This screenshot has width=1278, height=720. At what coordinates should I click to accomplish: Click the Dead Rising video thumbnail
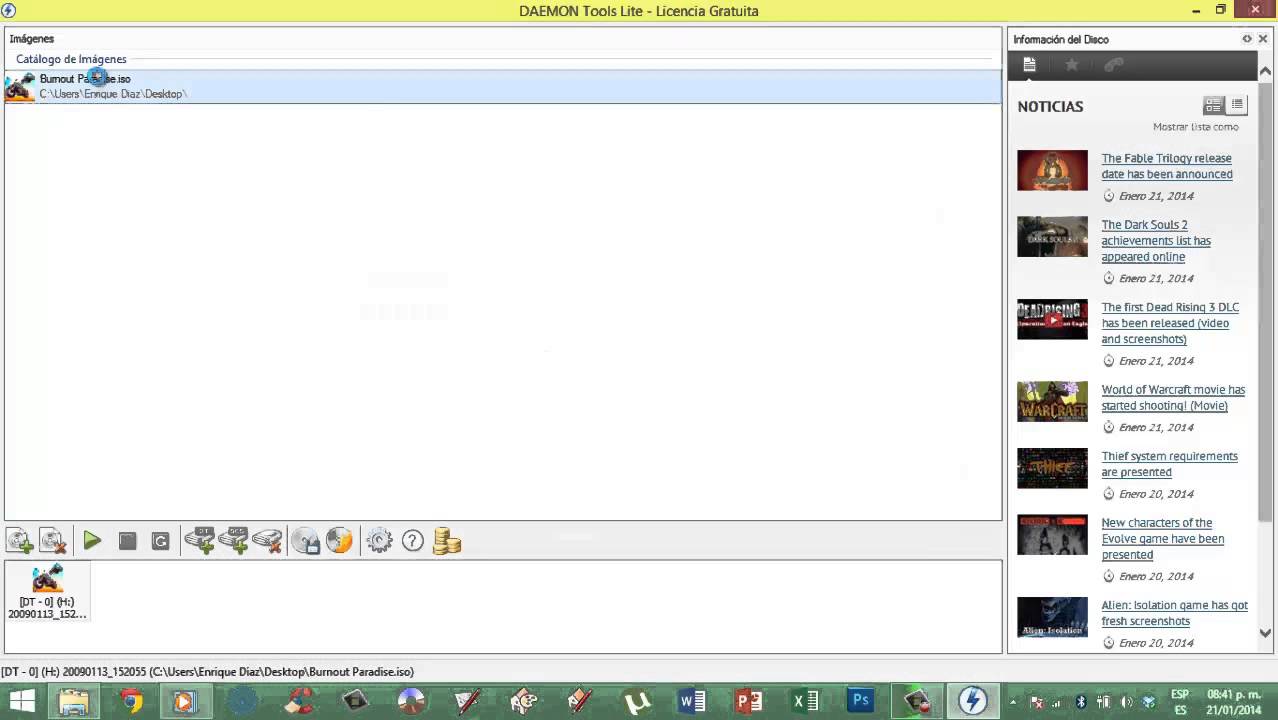1052,319
